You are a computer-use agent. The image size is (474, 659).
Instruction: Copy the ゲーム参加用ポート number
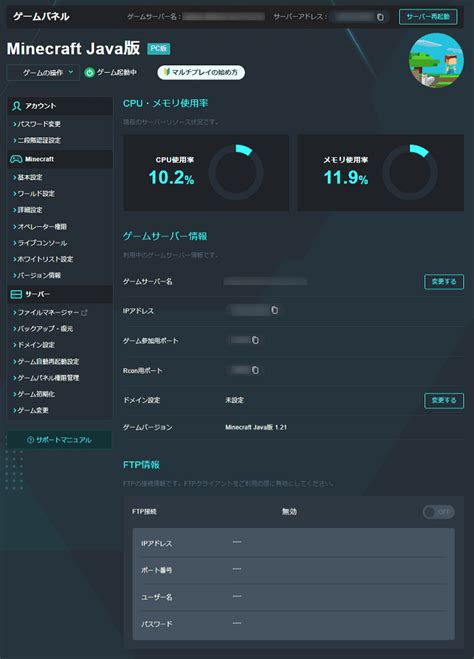point(255,340)
